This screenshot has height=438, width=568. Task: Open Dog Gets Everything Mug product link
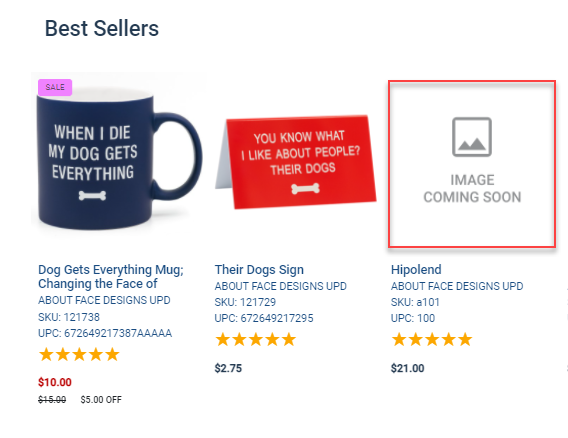click(111, 277)
